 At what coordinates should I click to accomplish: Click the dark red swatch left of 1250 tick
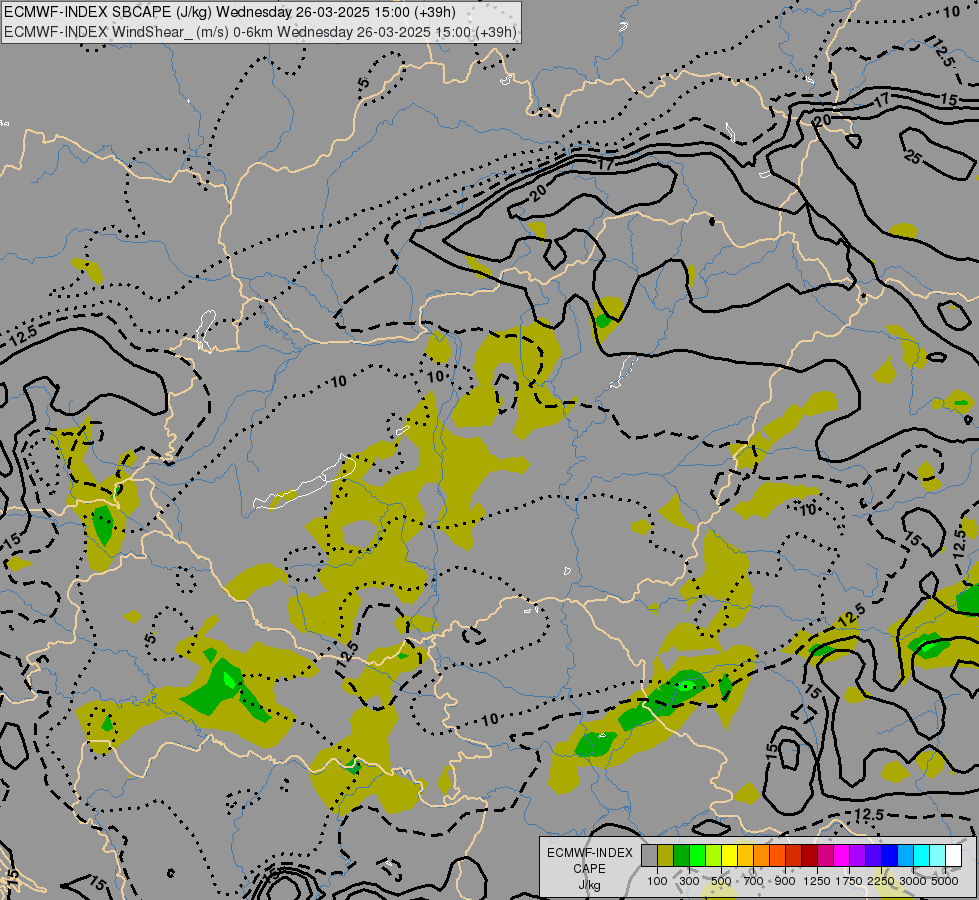pos(810,856)
